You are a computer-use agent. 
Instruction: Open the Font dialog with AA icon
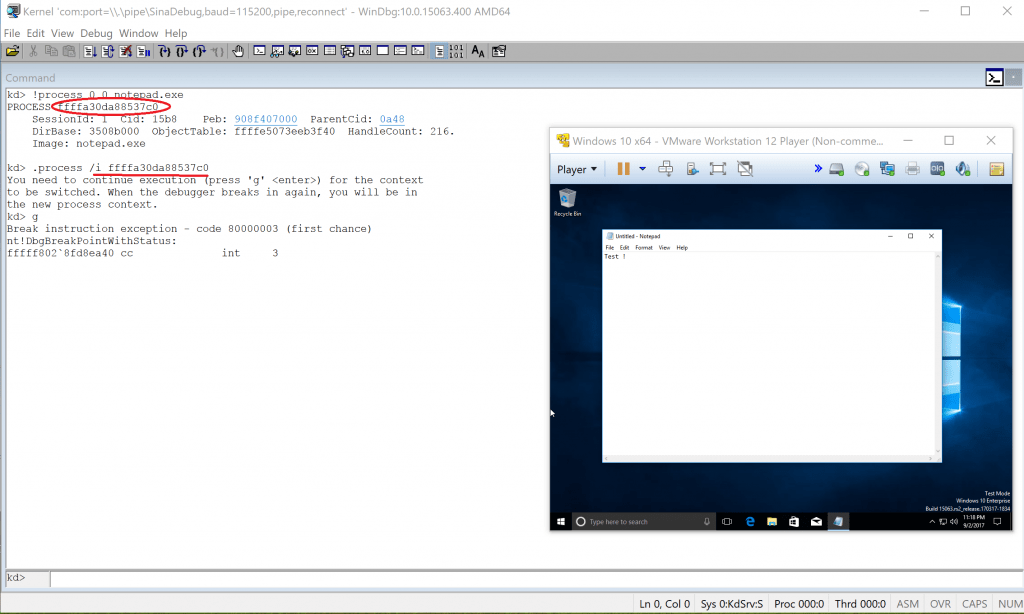pyautogui.click(x=478, y=51)
